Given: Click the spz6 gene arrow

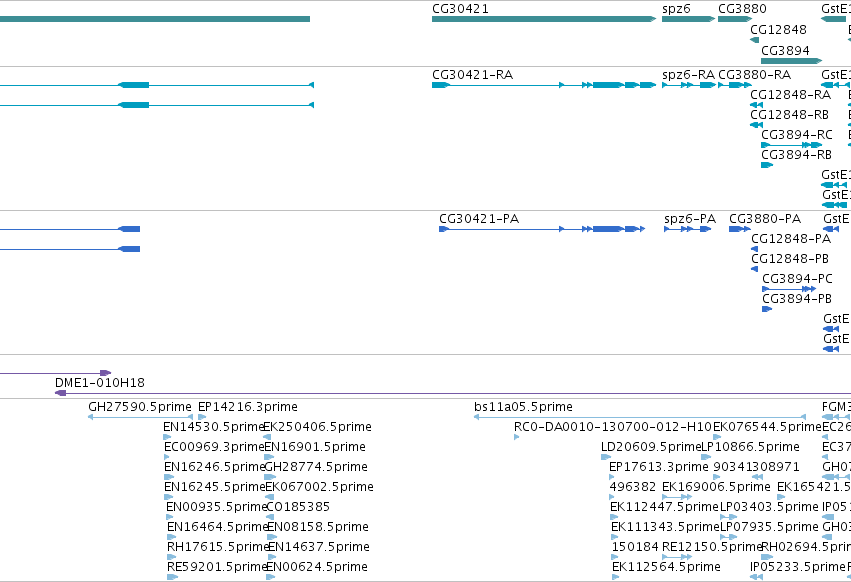Looking at the screenshot, I should click(688, 19).
